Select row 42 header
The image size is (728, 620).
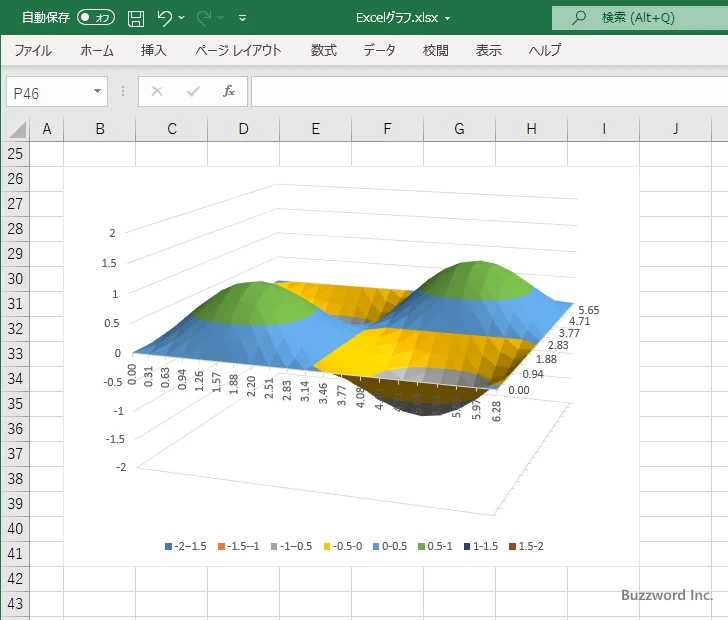tap(15, 579)
